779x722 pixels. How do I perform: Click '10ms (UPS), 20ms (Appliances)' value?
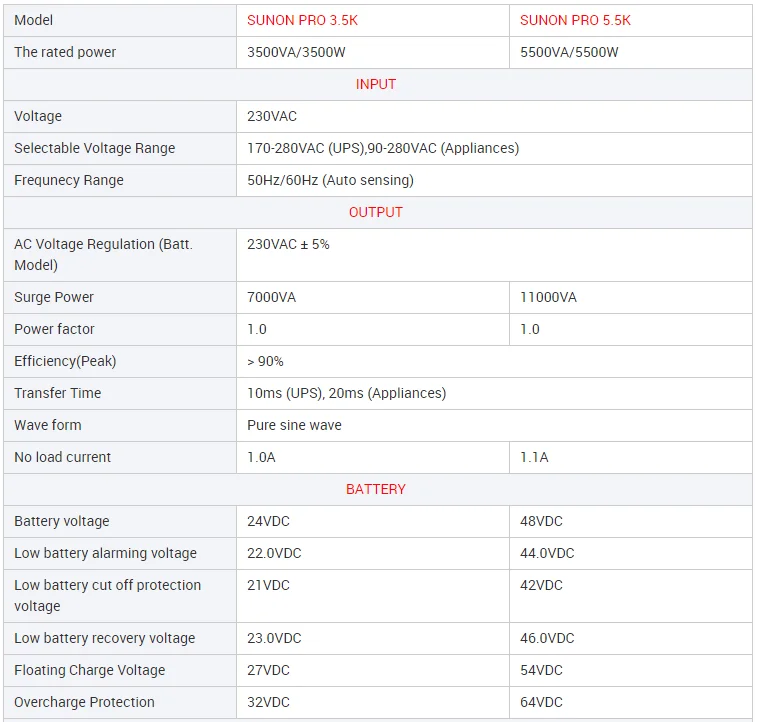346,393
